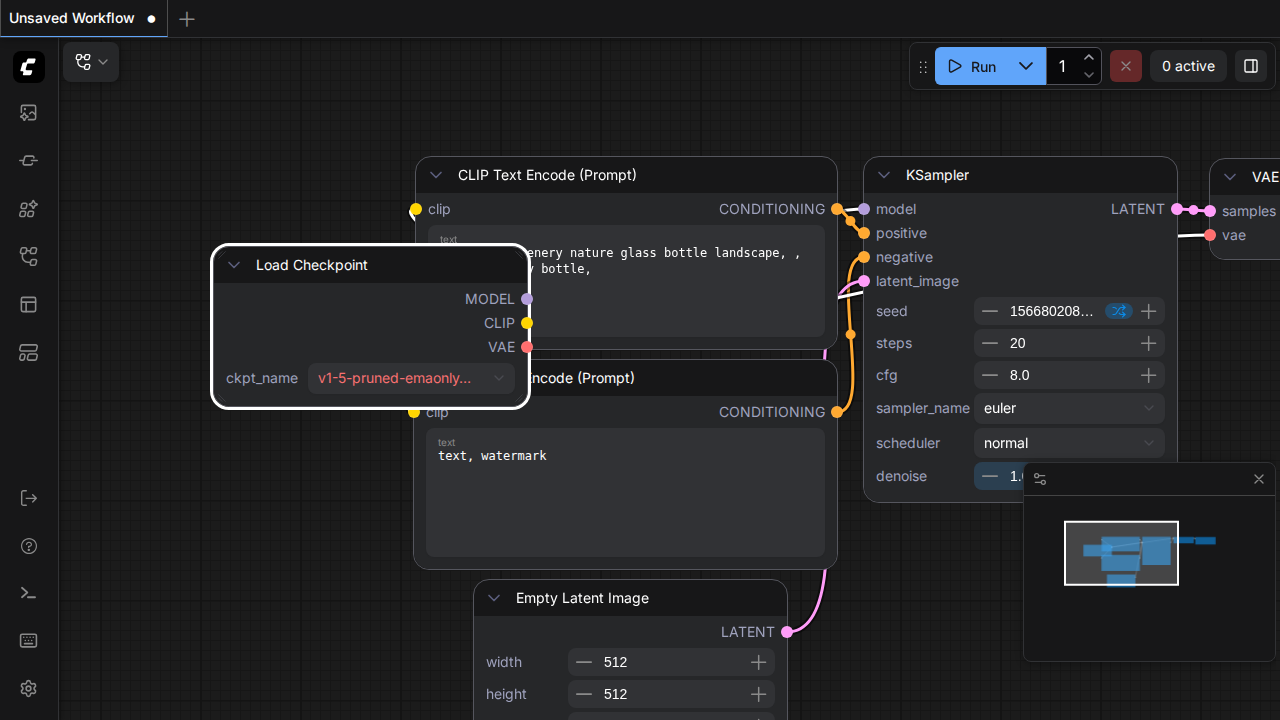1280x720 pixels.
Task: Click the Run button
Action: [972, 66]
